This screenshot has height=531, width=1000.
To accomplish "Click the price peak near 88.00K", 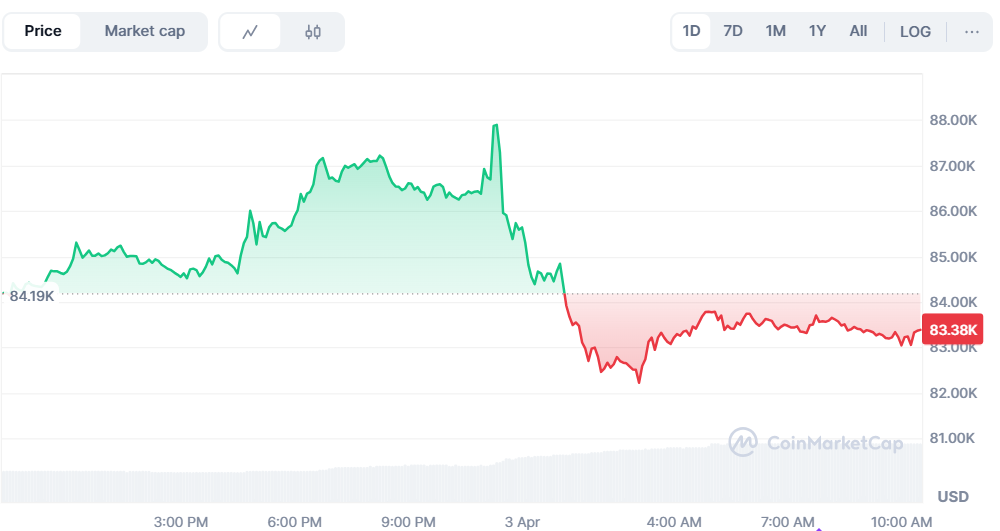I will click(x=495, y=126).
